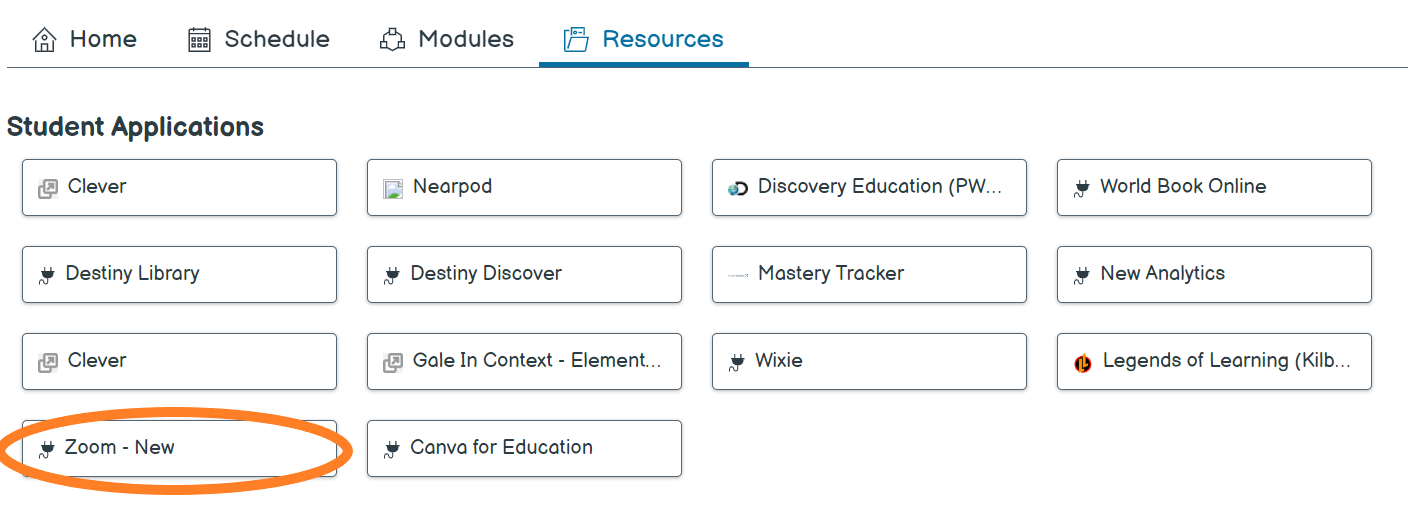Click the plug icon beside Zoom - New
The width and height of the screenshot is (1408, 509).
[x=46, y=449]
